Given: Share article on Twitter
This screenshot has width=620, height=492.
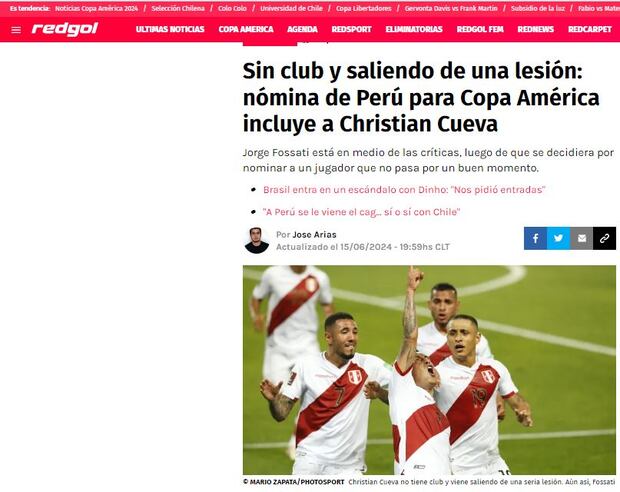Looking at the screenshot, I should pyautogui.click(x=558, y=238).
